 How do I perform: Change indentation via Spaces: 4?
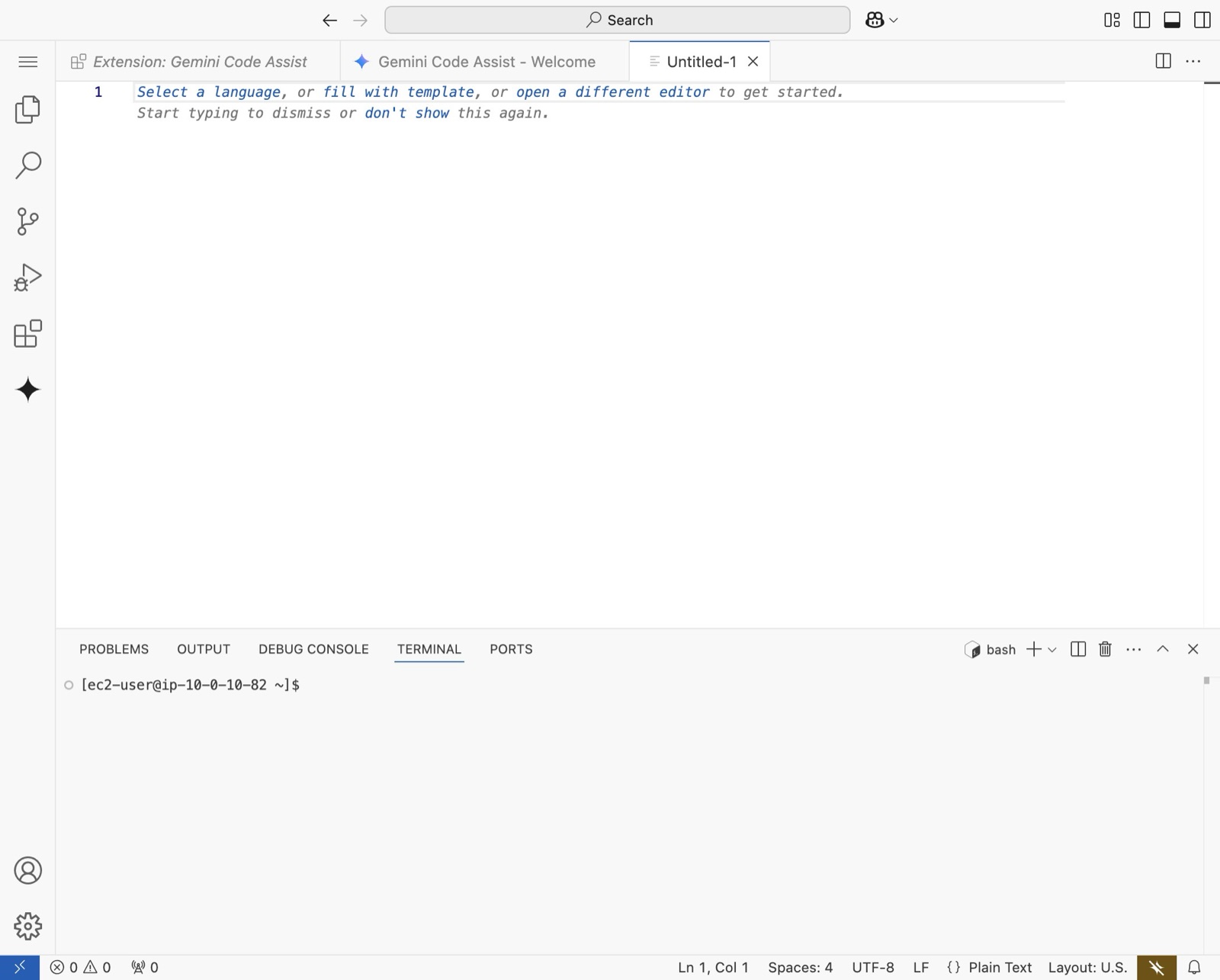(800, 967)
